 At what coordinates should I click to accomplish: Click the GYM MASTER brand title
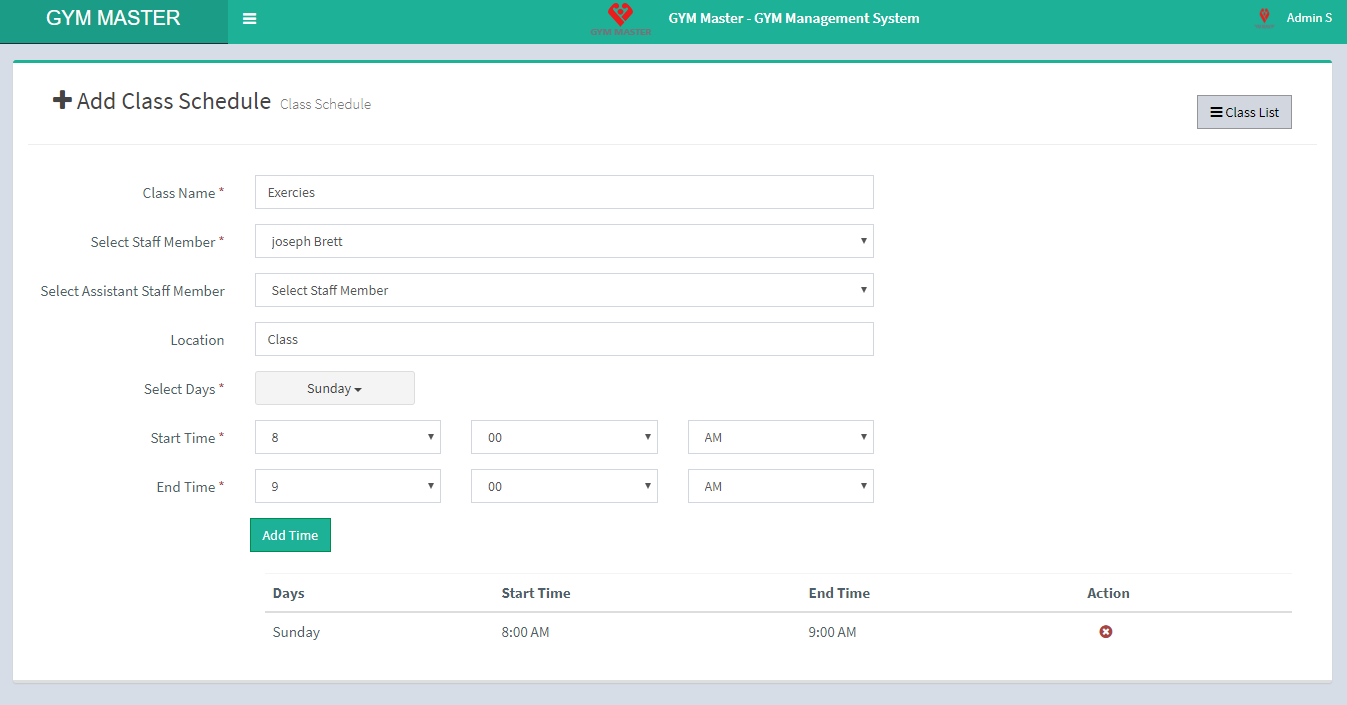tap(113, 18)
